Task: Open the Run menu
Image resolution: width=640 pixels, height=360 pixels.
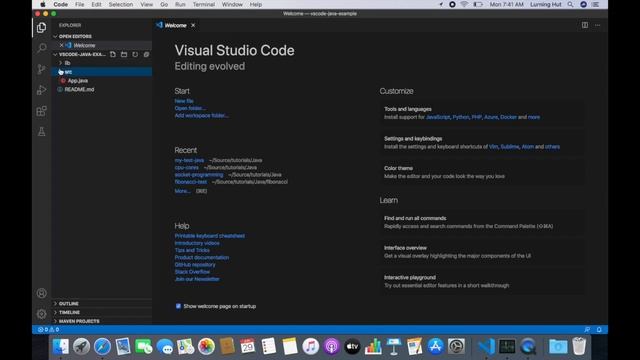Action: [180, 4]
